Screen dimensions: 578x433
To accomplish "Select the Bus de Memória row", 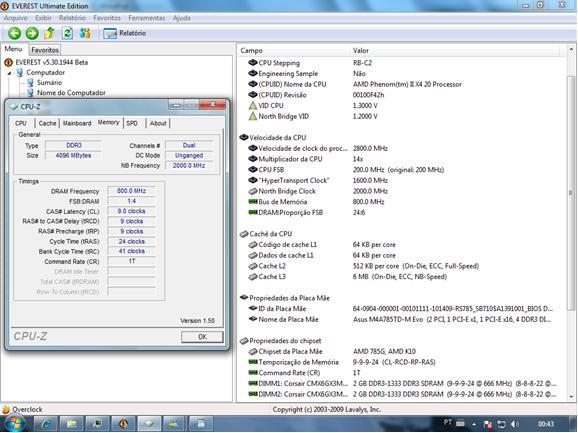I will point(401,202).
